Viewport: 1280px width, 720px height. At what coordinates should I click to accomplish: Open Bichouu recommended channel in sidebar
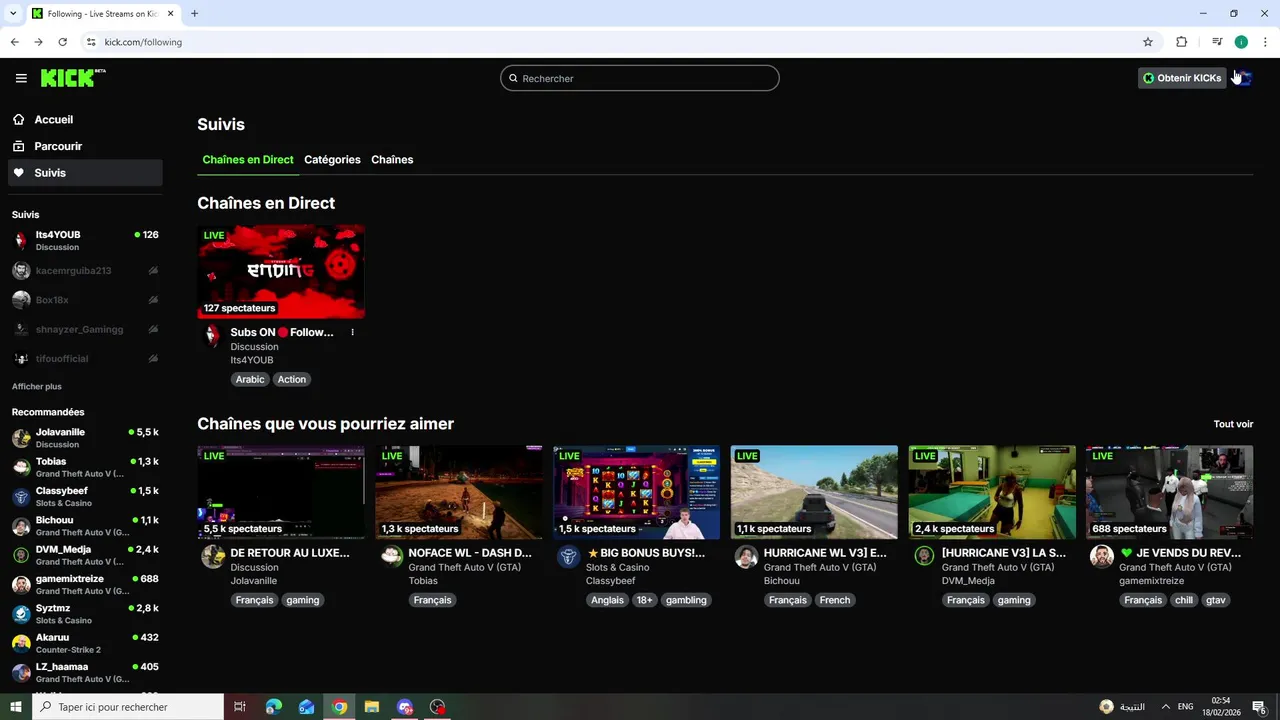[85, 526]
